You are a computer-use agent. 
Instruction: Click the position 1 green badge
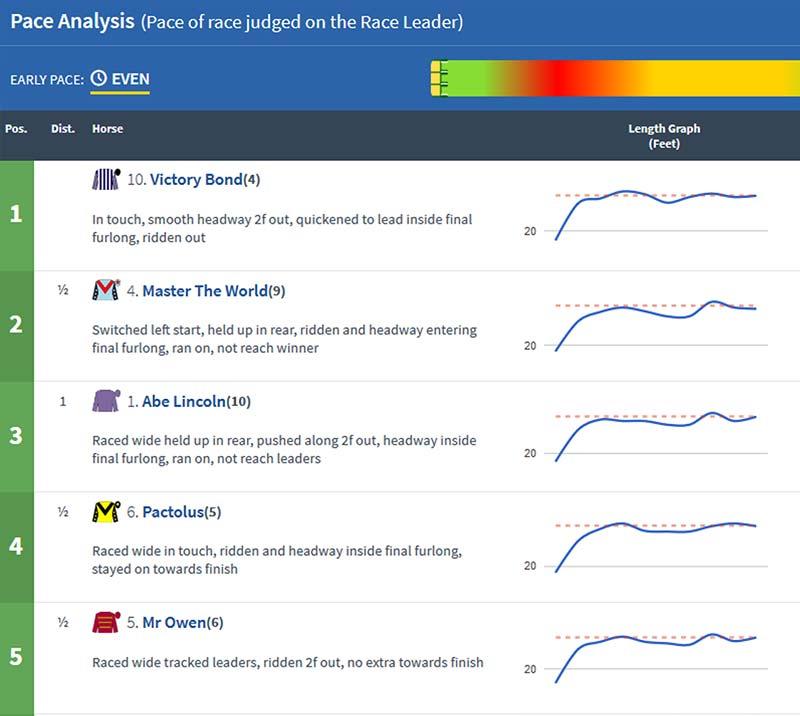tap(16, 214)
